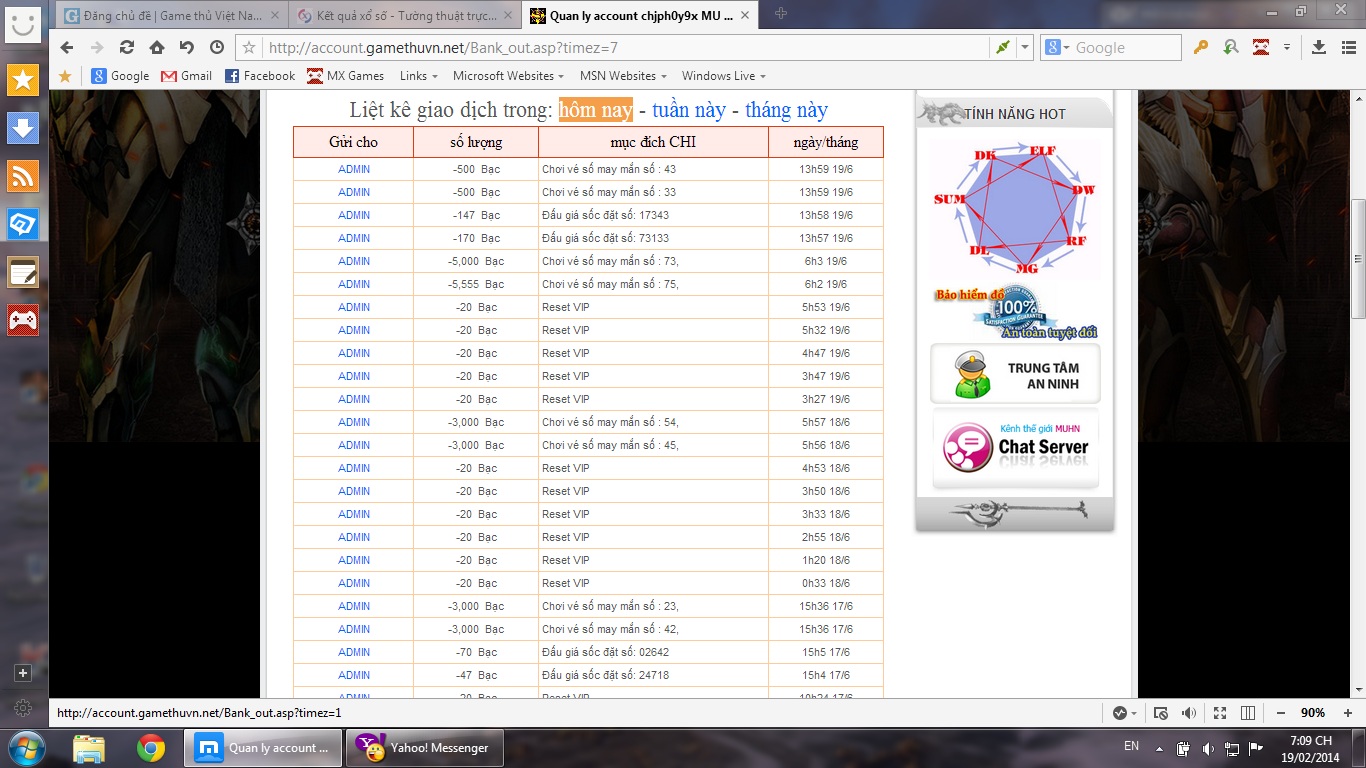The height and width of the screenshot is (768, 1366).
Task: Toggle split screen view icon
Action: (1248, 713)
